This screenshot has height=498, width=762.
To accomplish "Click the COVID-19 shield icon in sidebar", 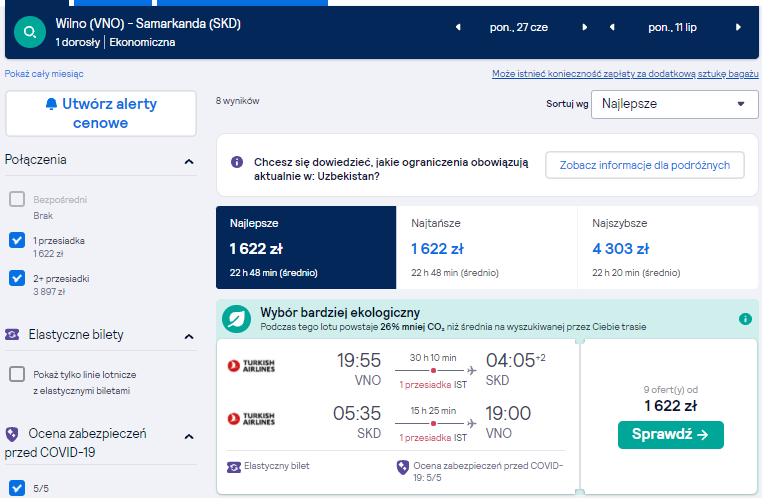I will click(x=12, y=434).
